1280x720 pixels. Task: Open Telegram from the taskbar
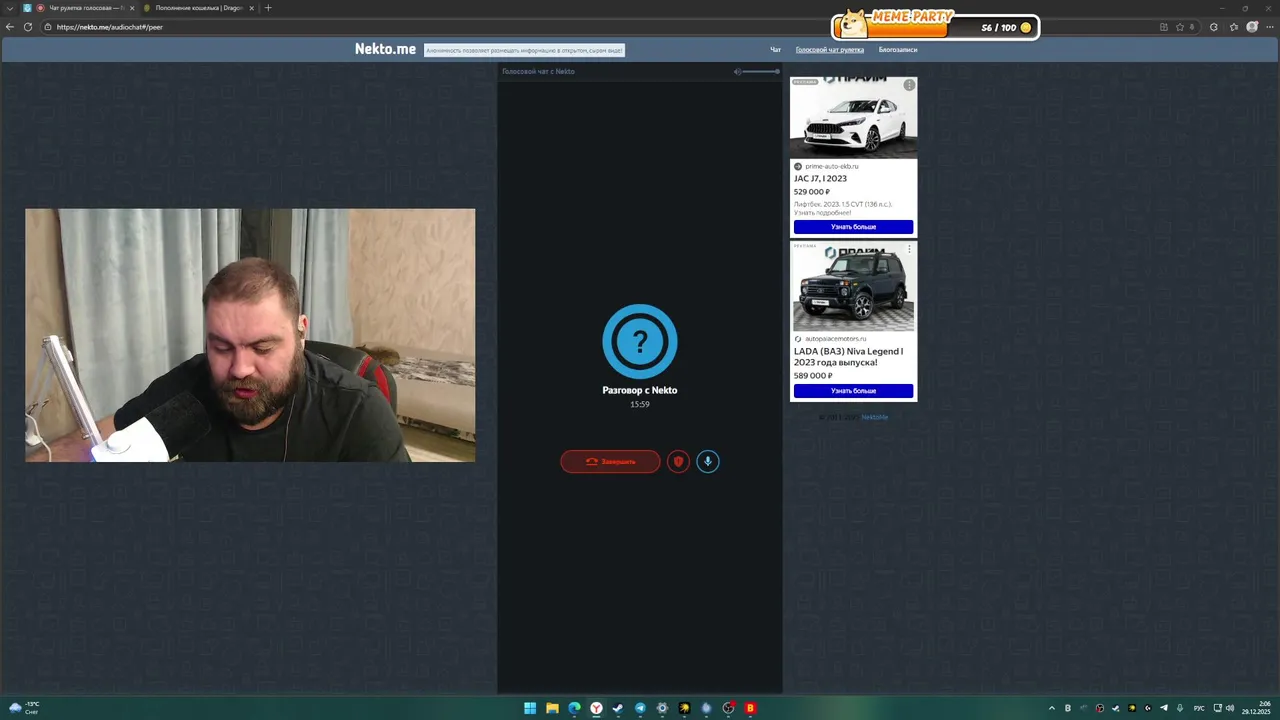tap(640, 708)
